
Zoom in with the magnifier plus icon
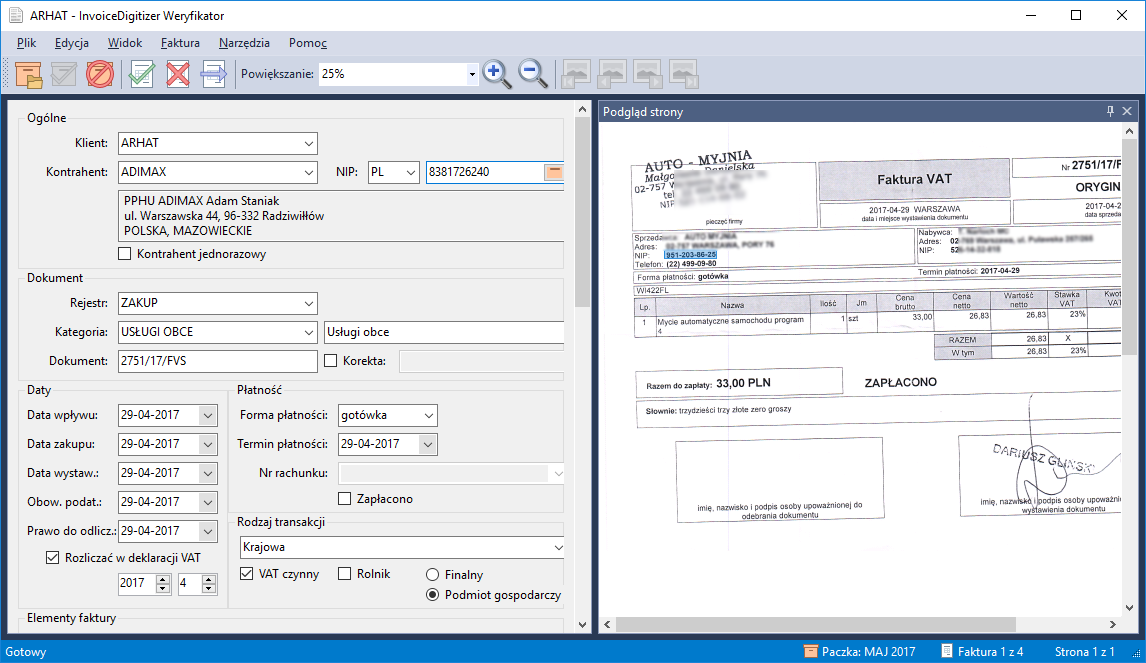tap(497, 74)
